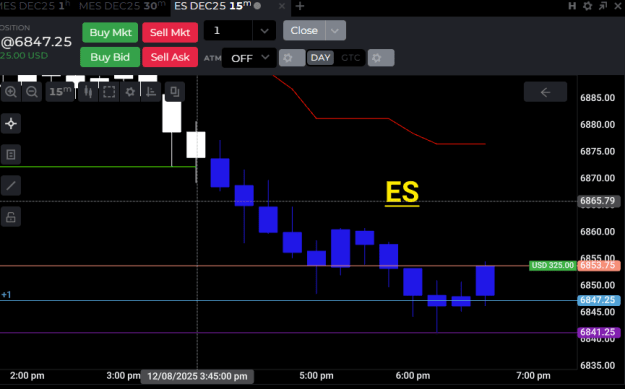
Task: Open the candlestick chart type selector
Action: click(88, 92)
